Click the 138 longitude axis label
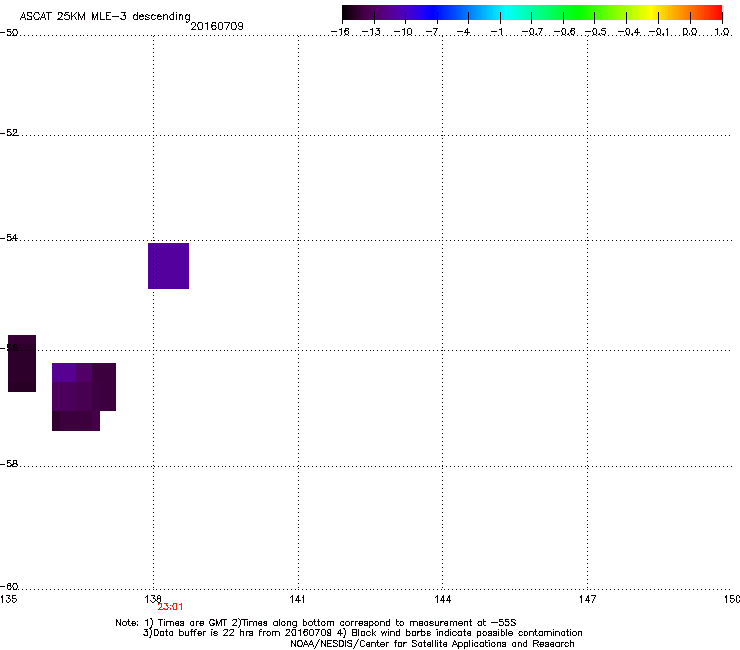 pyautogui.click(x=153, y=599)
